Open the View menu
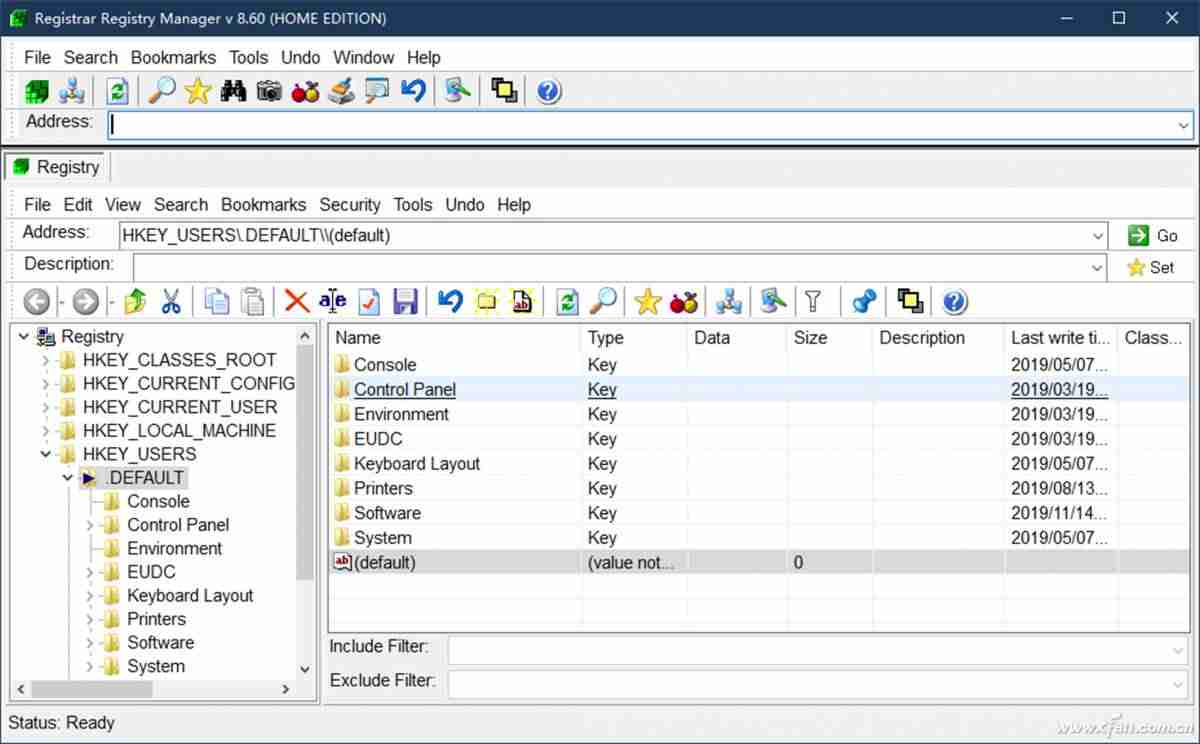 [123, 204]
